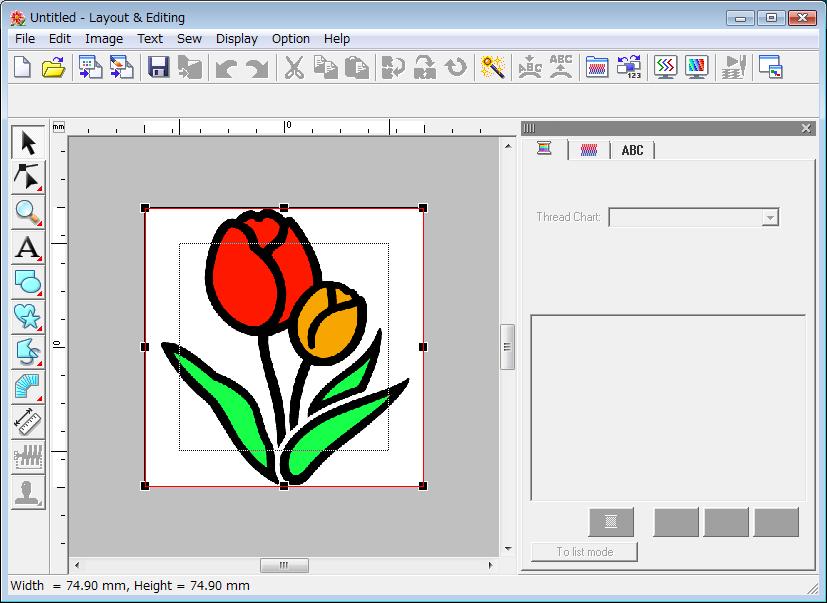This screenshot has height=603, width=827.
Task: Launch the magic wand wizard icon
Action: coord(493,68)
